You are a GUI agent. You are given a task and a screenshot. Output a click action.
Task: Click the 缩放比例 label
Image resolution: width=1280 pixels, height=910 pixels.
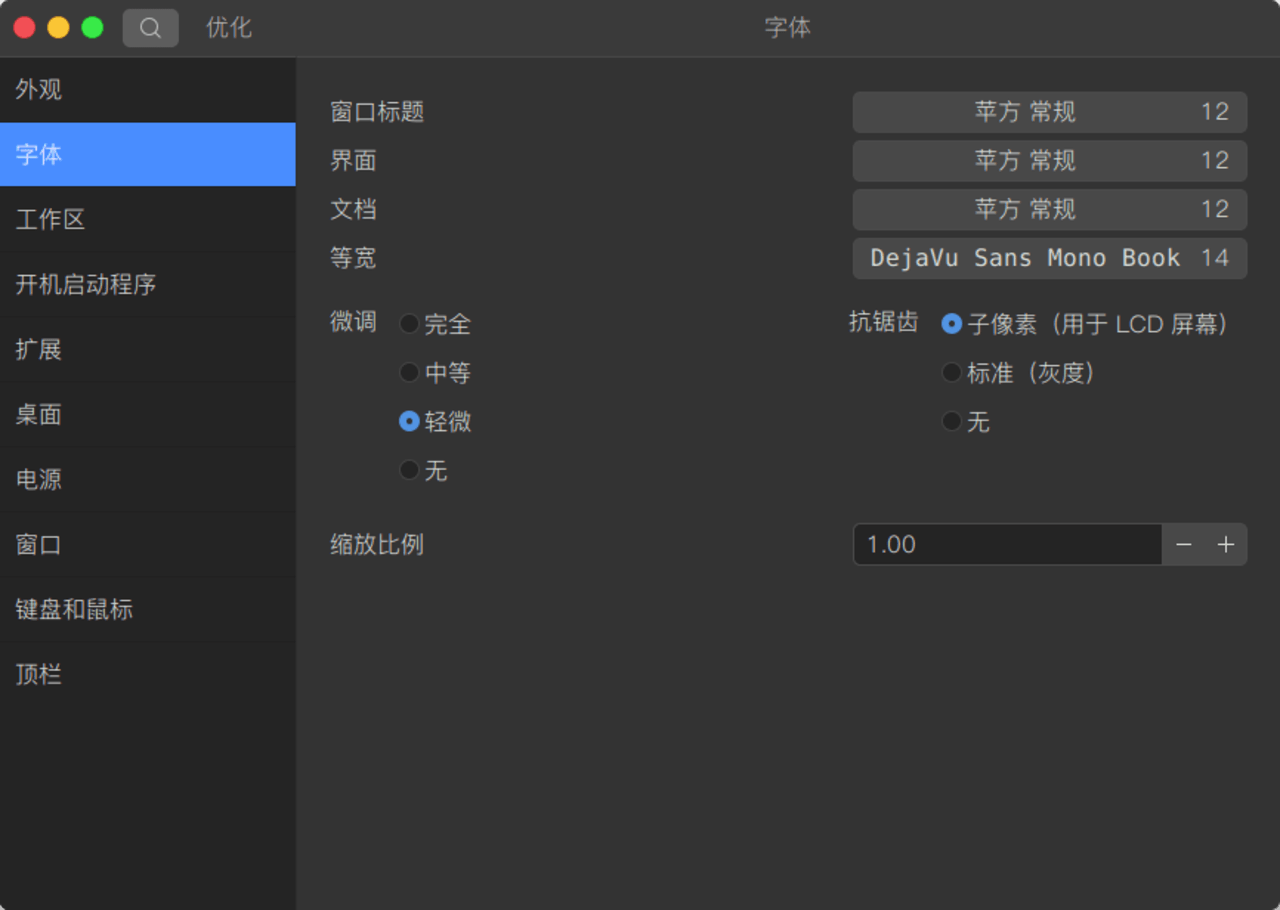coord(377,545)
